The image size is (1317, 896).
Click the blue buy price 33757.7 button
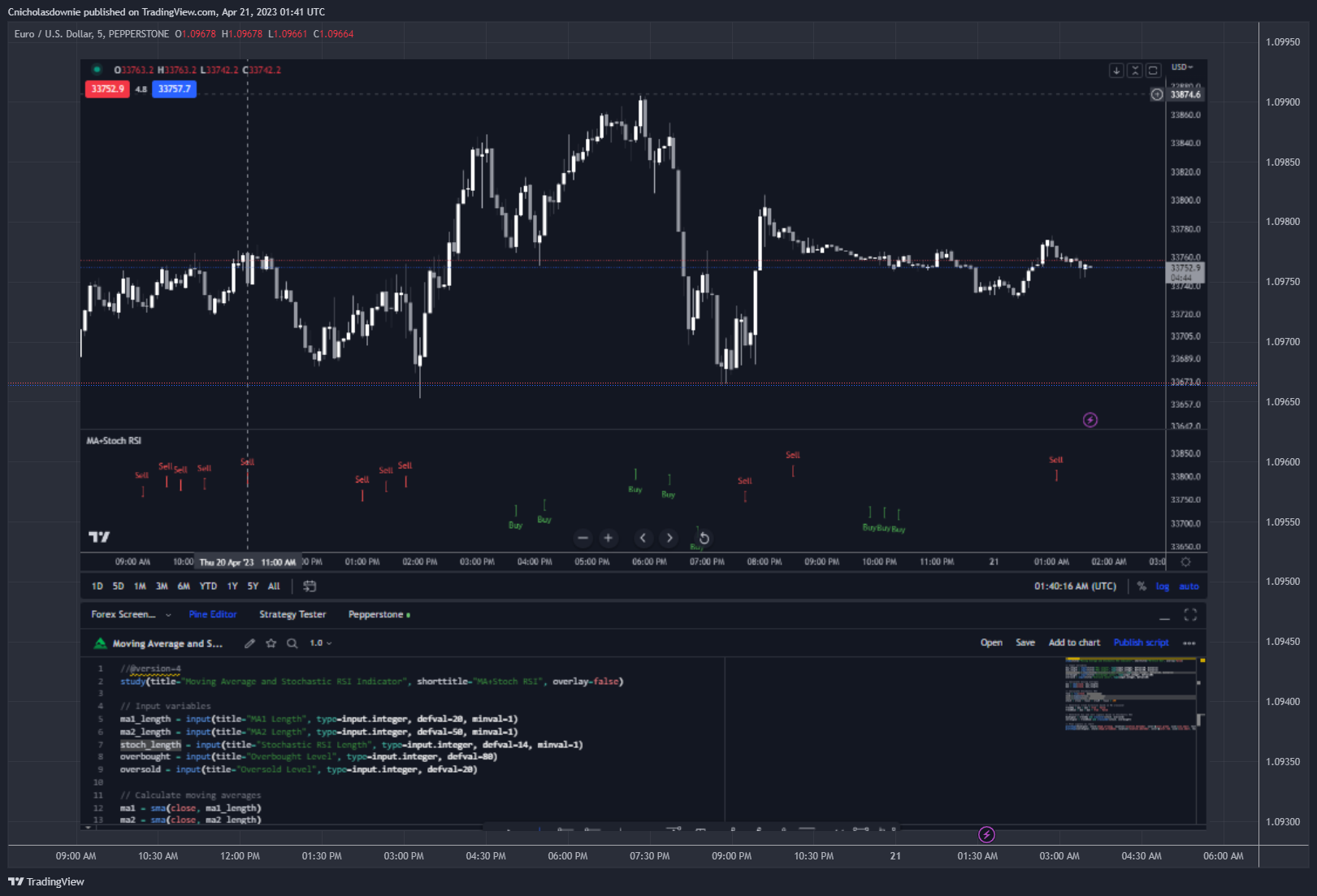(174, 89)
